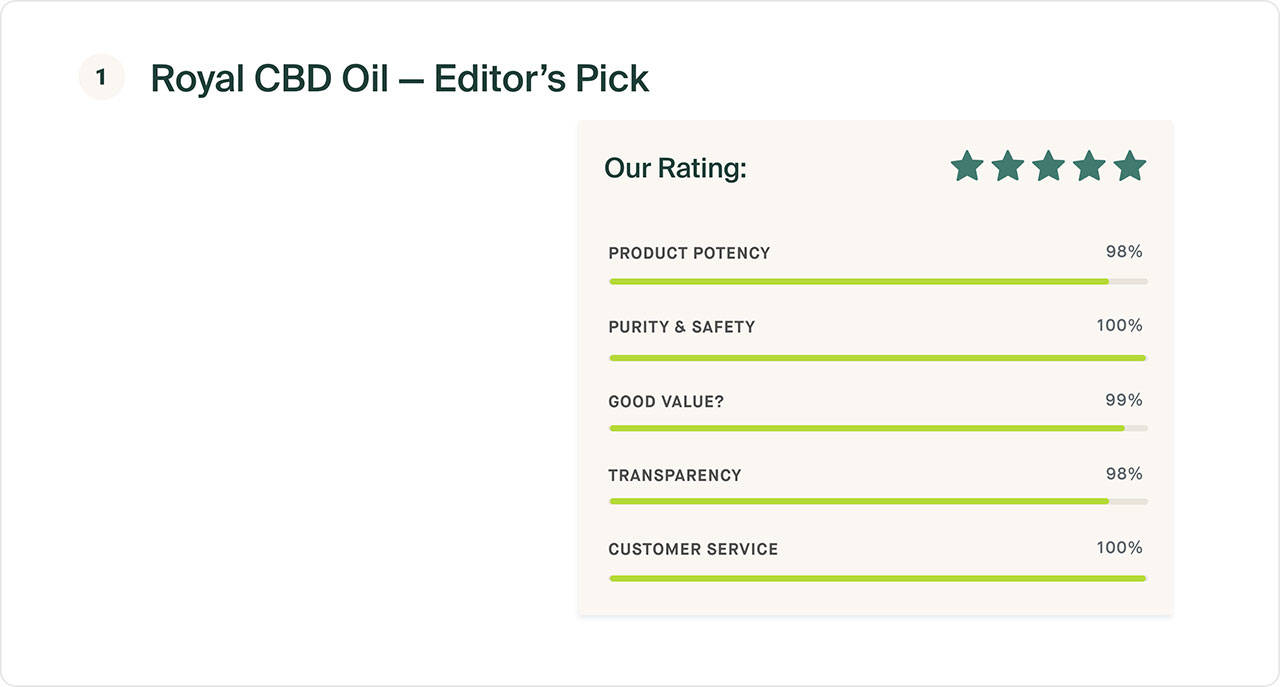Click the third rating star
The width and height of the screenshot is (1280, 687).
pyautogui.click(x=1048, y=166)
